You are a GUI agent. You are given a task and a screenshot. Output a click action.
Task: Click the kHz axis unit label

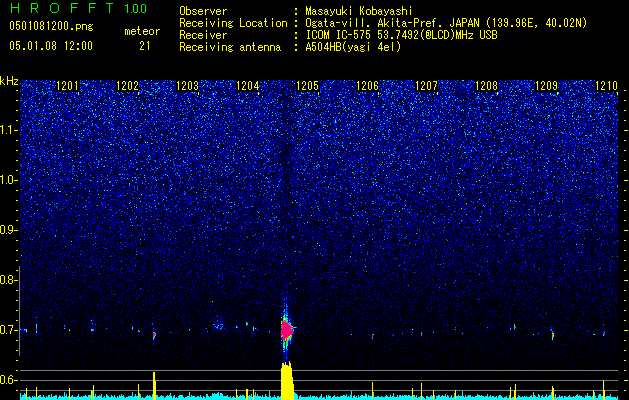[9, 81]
